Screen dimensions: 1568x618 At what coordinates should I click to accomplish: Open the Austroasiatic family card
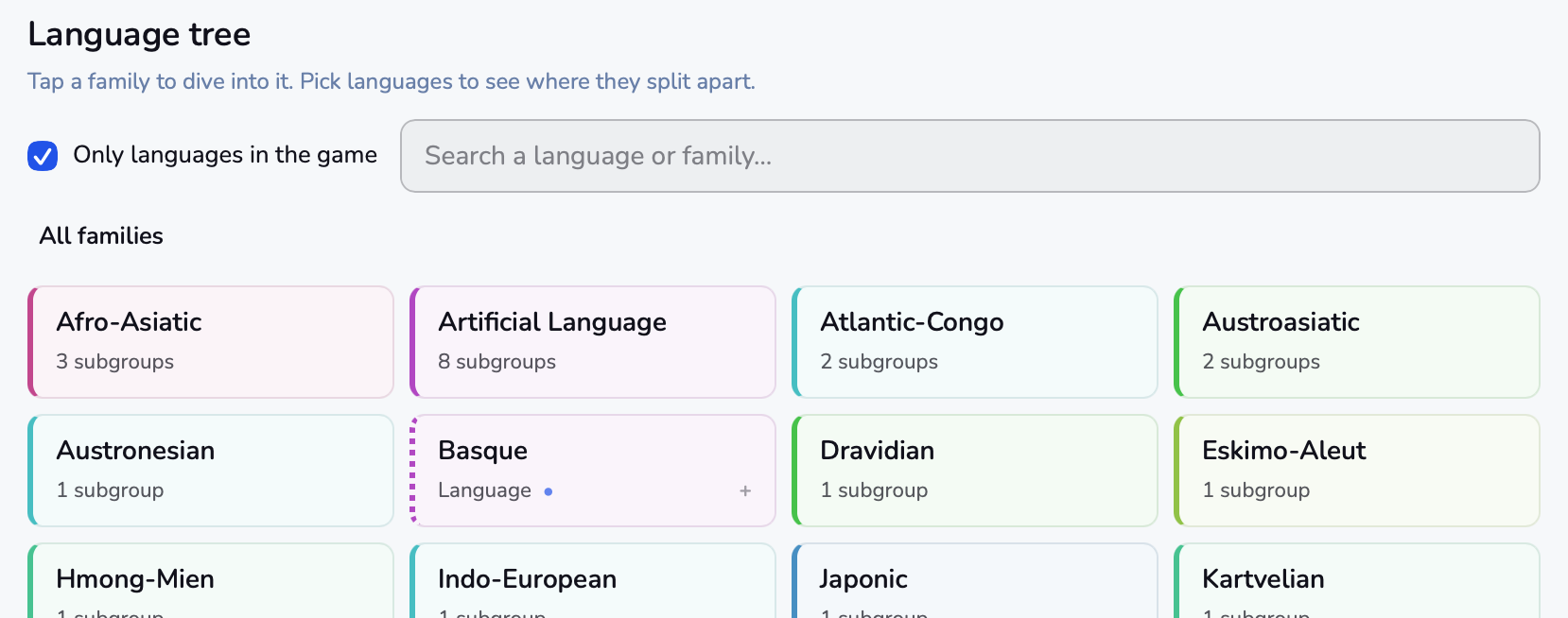tap(1357, 342)
